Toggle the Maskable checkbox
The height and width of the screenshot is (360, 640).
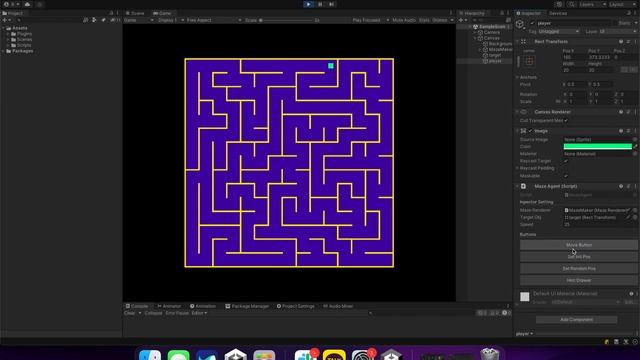point(566,176)
